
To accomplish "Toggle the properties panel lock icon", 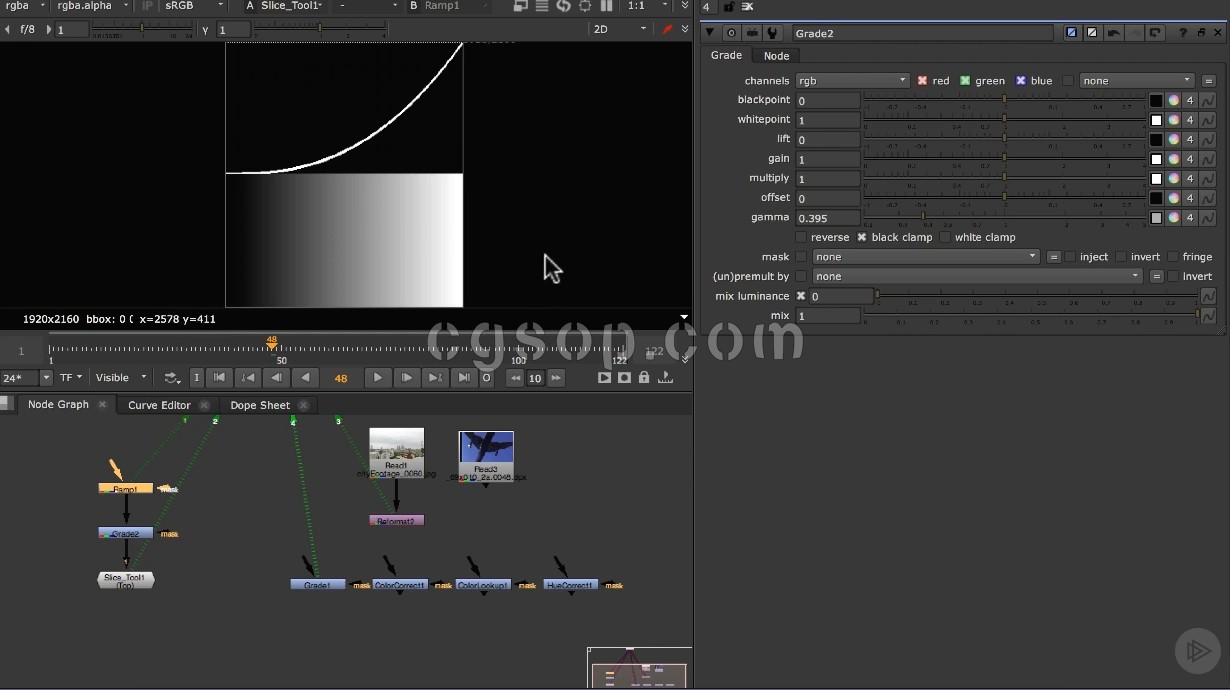I will tap(729, 7).
